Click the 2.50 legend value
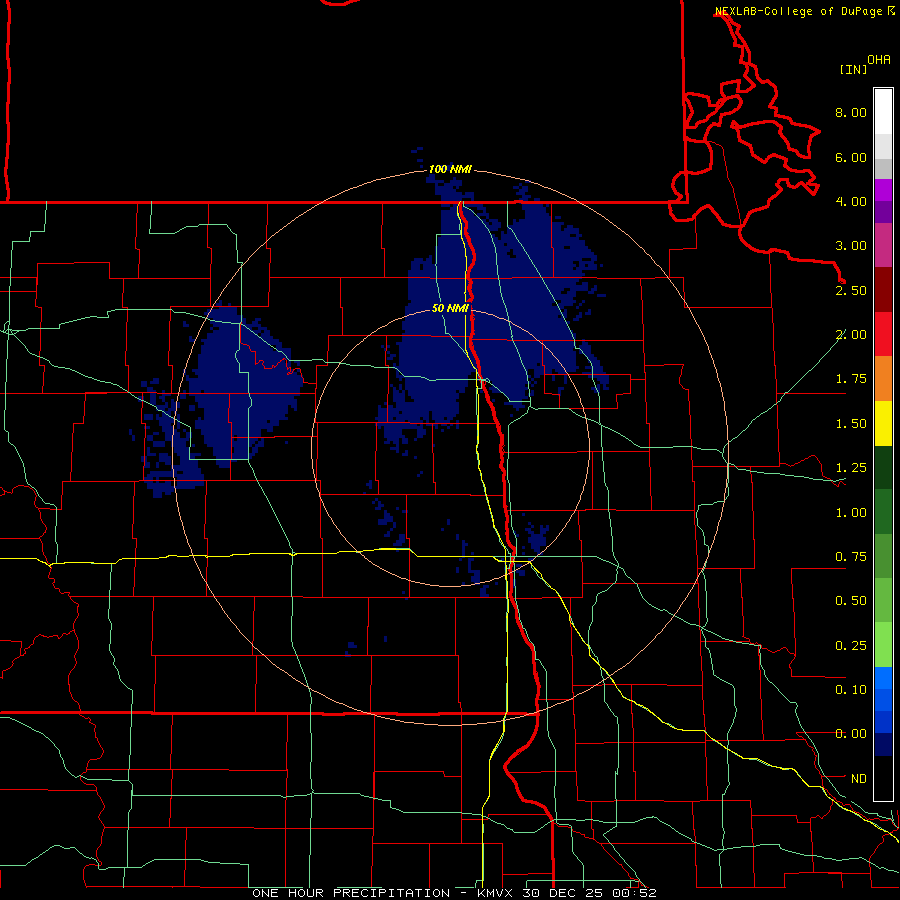The width and height of the screenshot is (900, 900). tap(851, 290)
